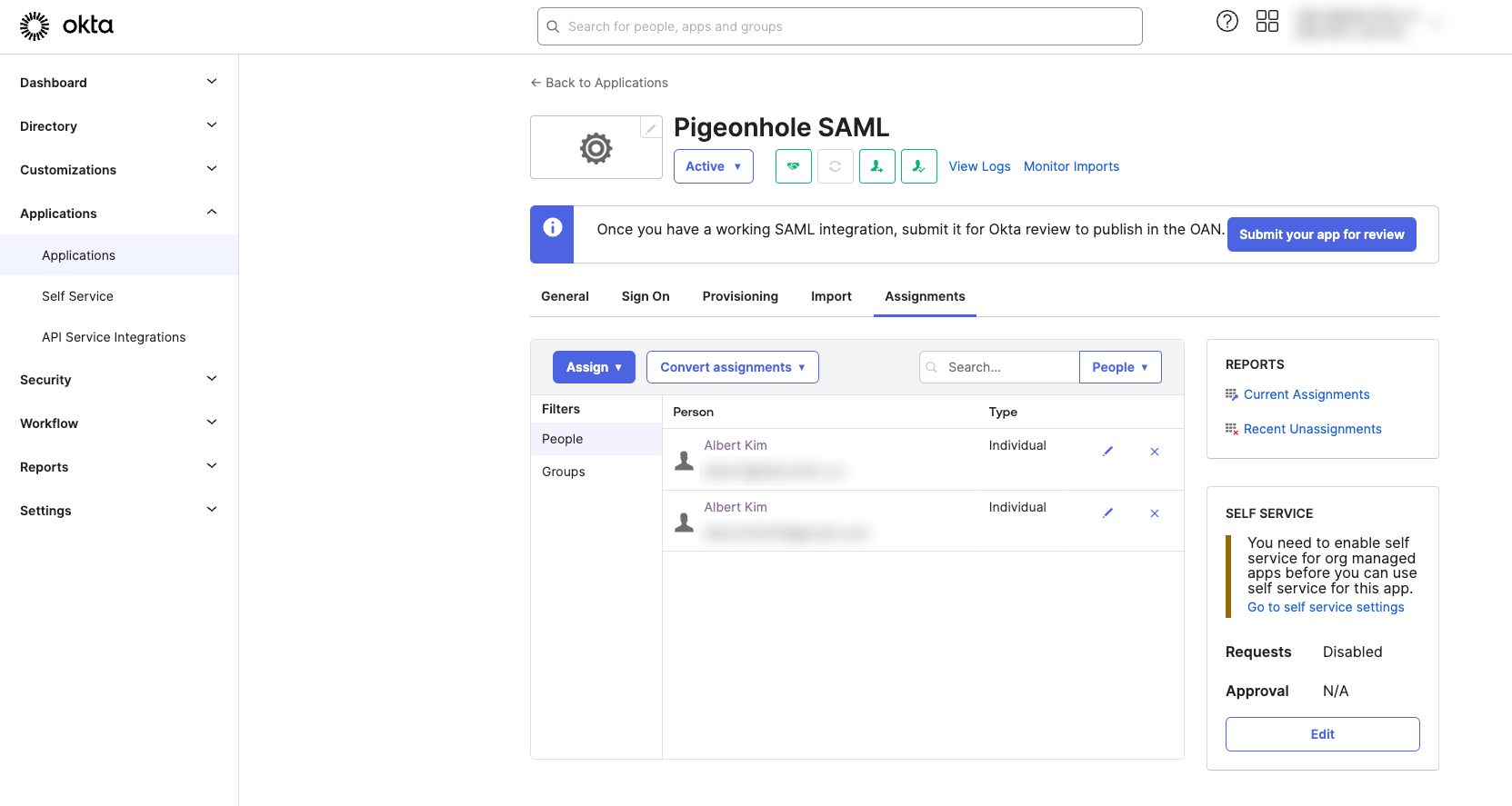This screenshot has height=806, width=1512.
Task: Click the info icon in the SAML banner
Action: (553, 227)
